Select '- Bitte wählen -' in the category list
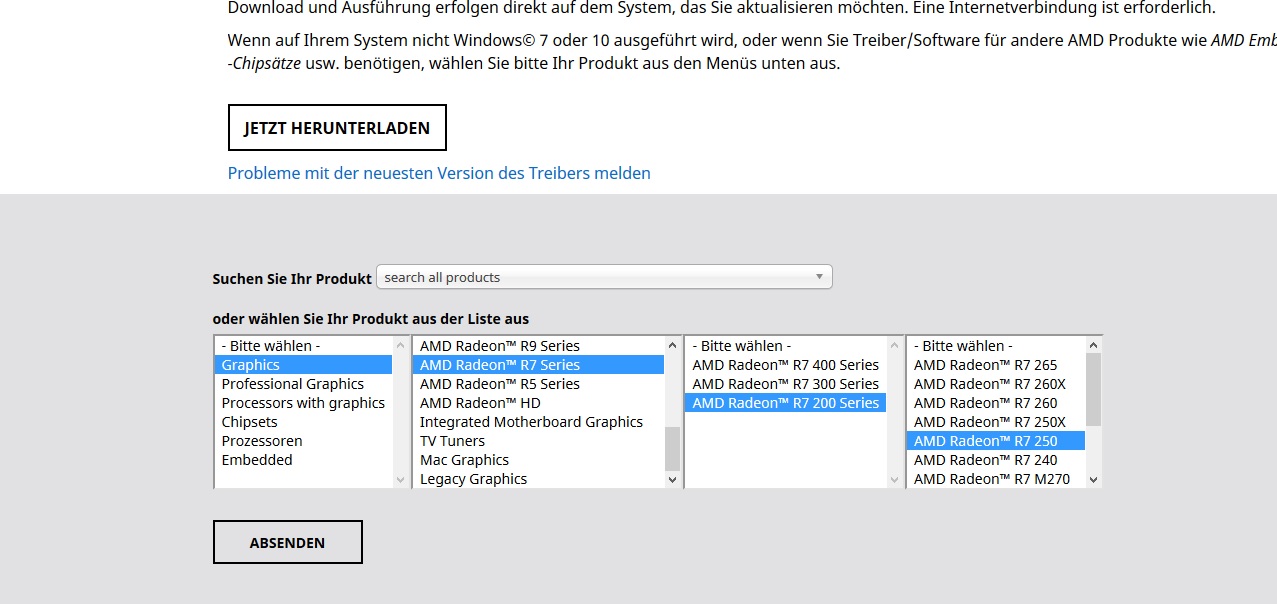1277x604 pixels. click(303, 346)
